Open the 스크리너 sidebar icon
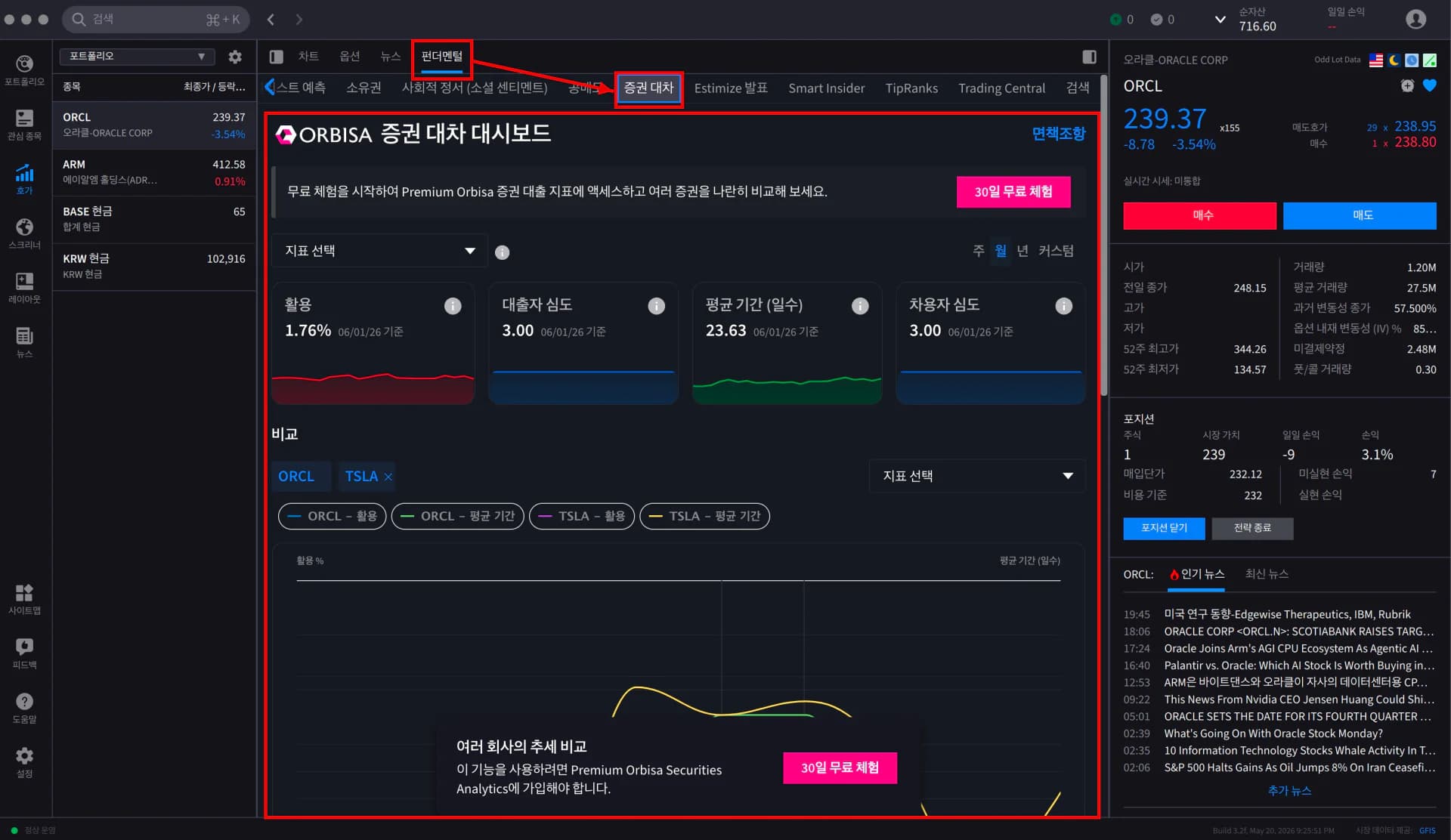Viewport: 1451px width, 840px height. pos(25,233)
